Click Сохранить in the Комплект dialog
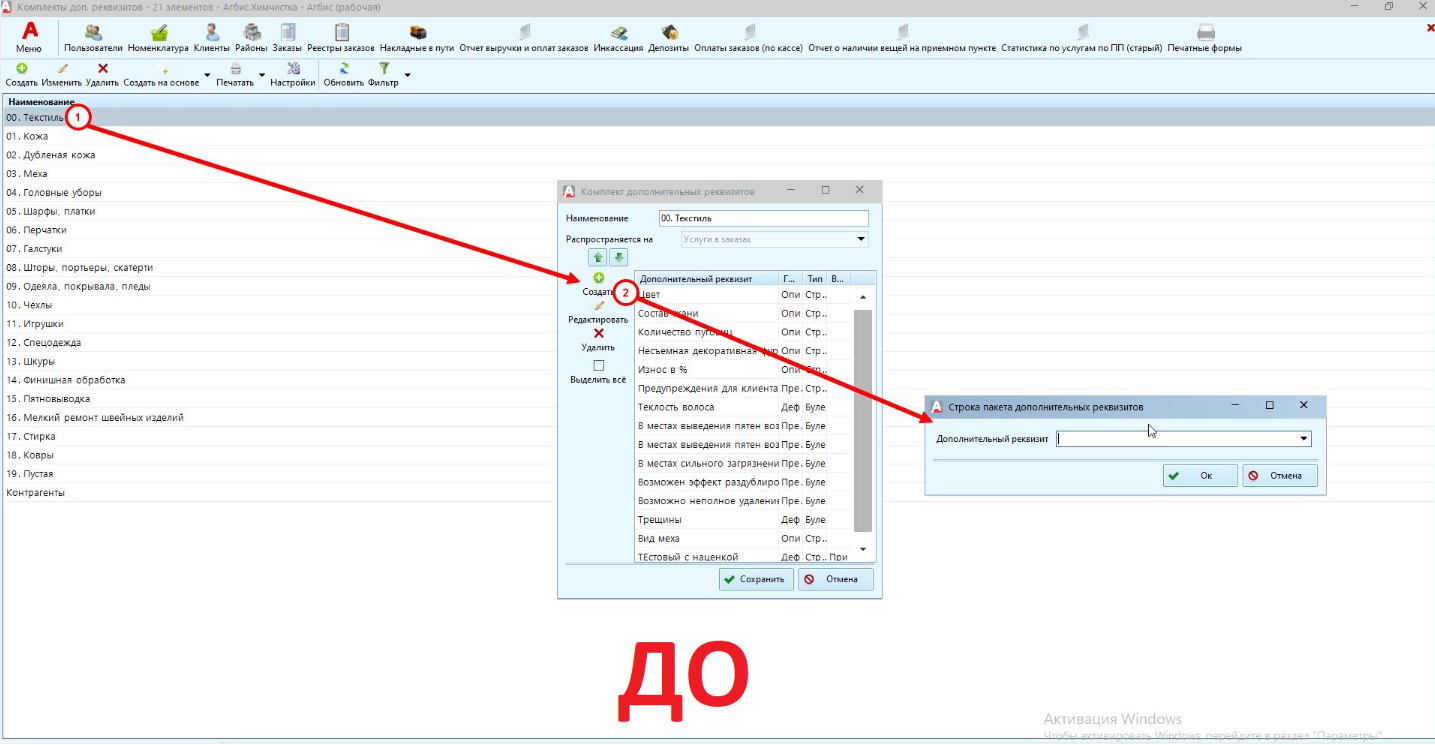1435x745 pixels. (756, 579)
